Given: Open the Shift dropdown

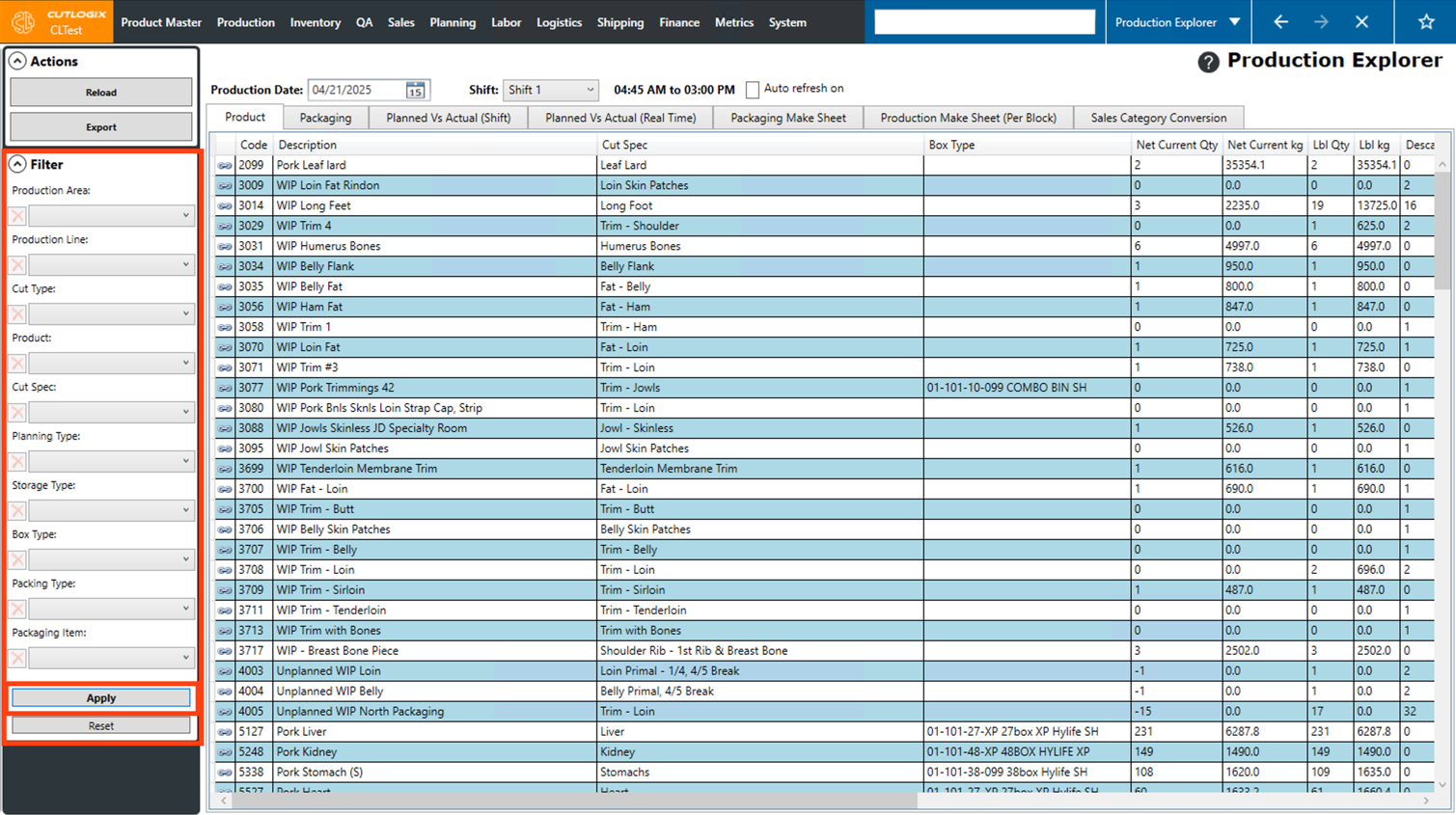Looking at the screenshot, I should coord(550,90).
